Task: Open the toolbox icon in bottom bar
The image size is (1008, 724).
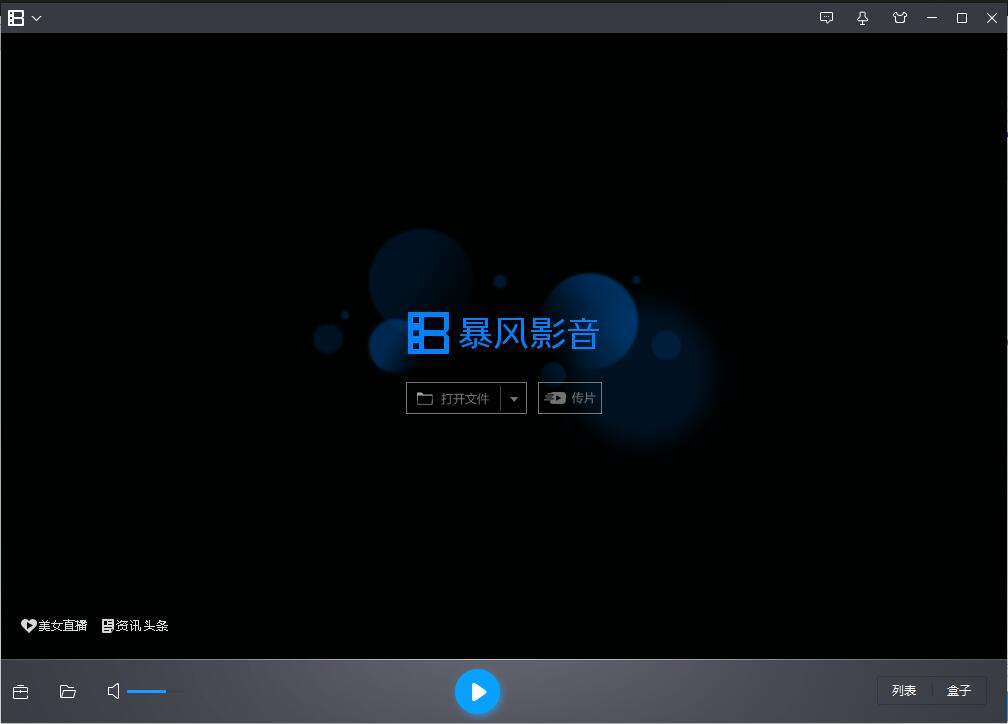Action: click(20, 691)
